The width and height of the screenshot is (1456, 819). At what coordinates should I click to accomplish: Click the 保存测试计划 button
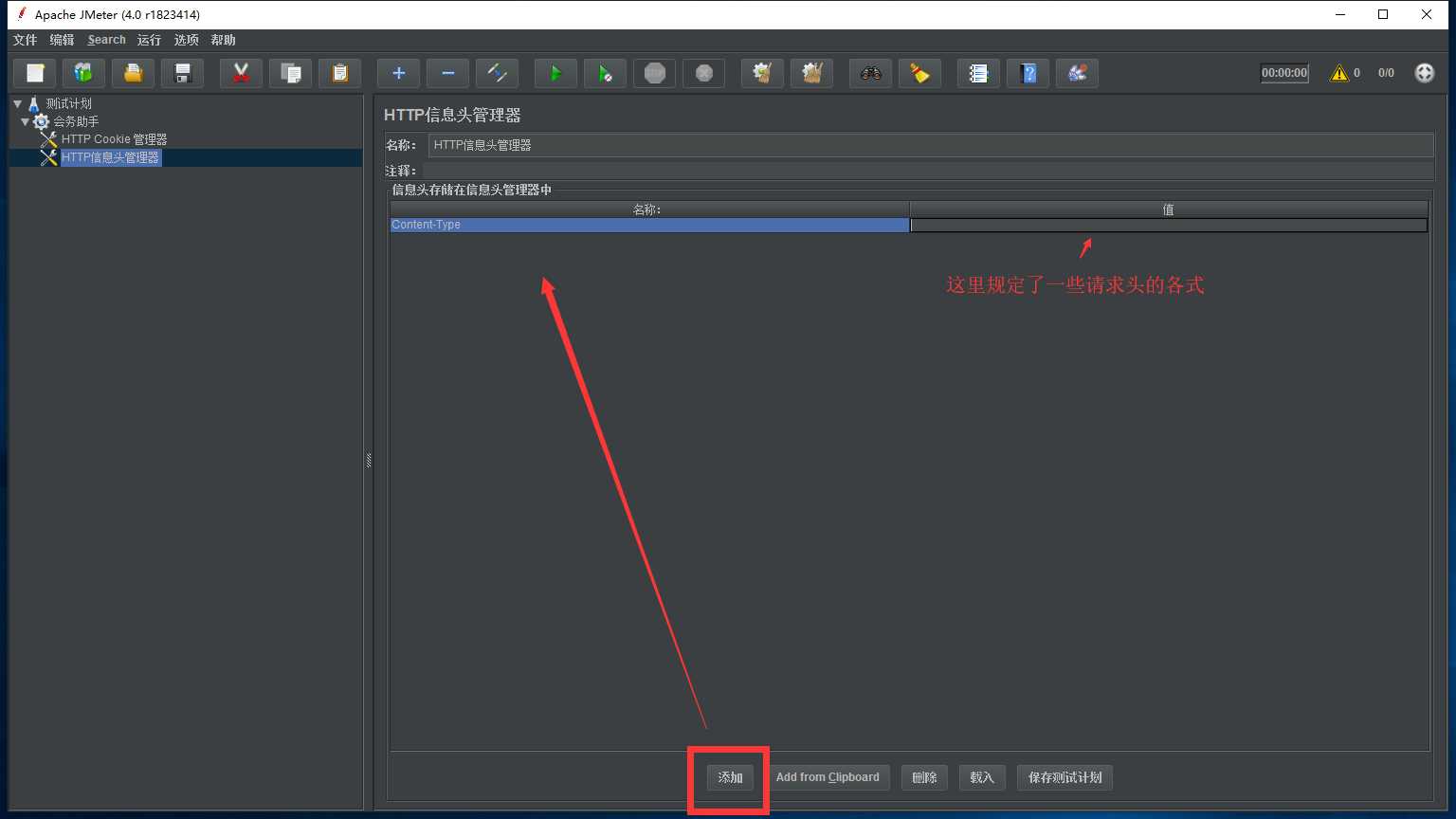click(x=1065, y=777)
